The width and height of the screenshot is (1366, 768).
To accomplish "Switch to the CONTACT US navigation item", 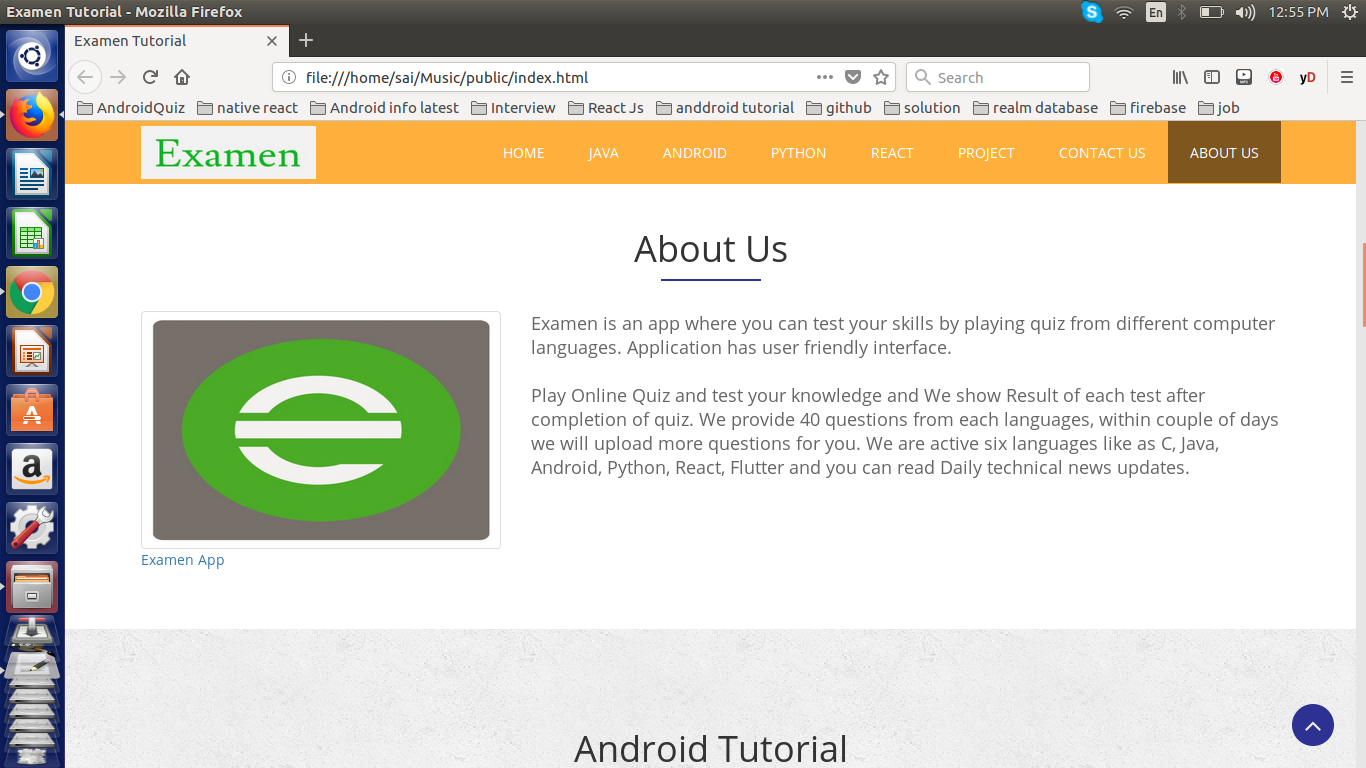I will tap(1102, 152).
